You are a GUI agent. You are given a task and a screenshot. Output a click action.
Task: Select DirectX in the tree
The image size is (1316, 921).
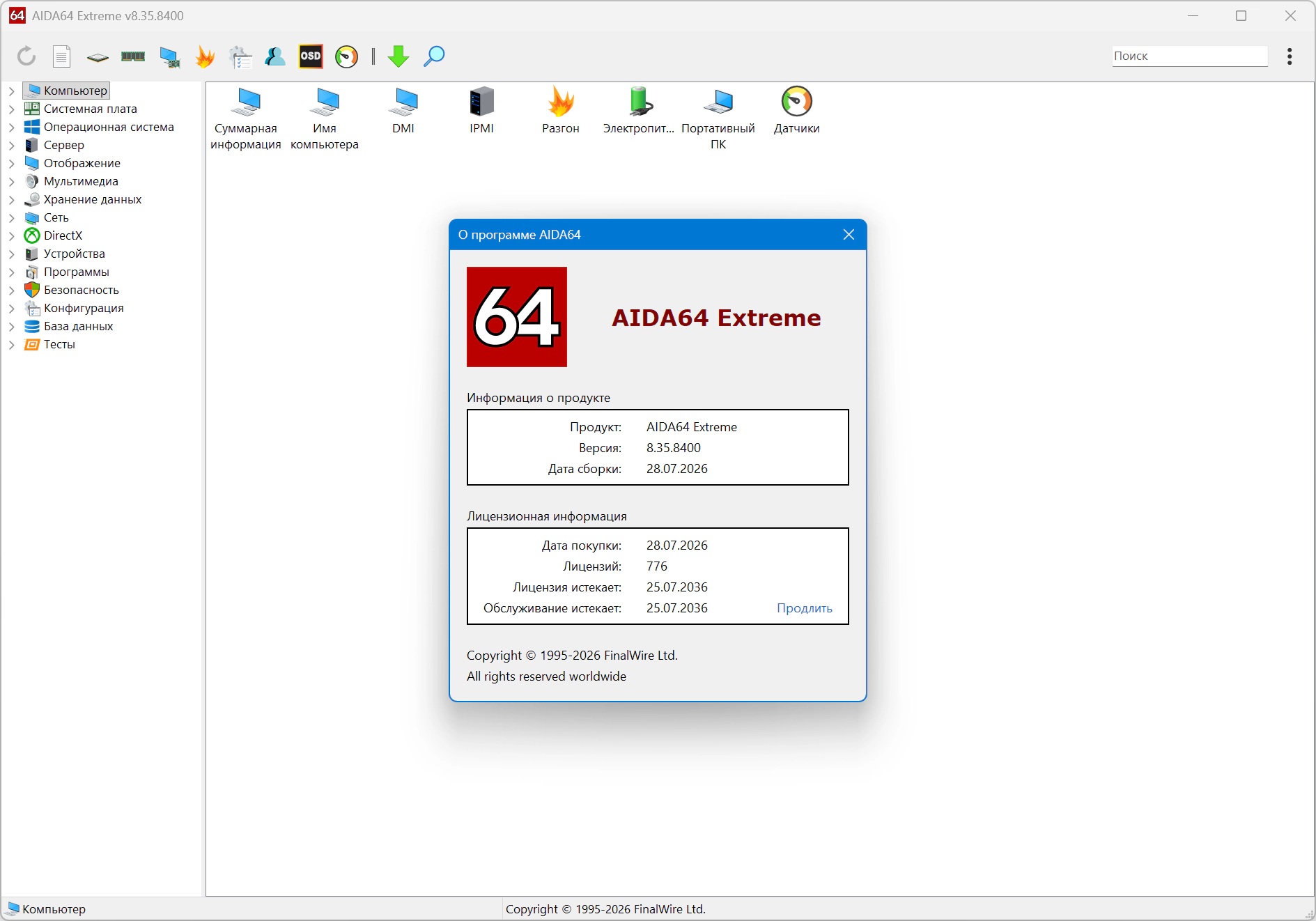[54, 235]
